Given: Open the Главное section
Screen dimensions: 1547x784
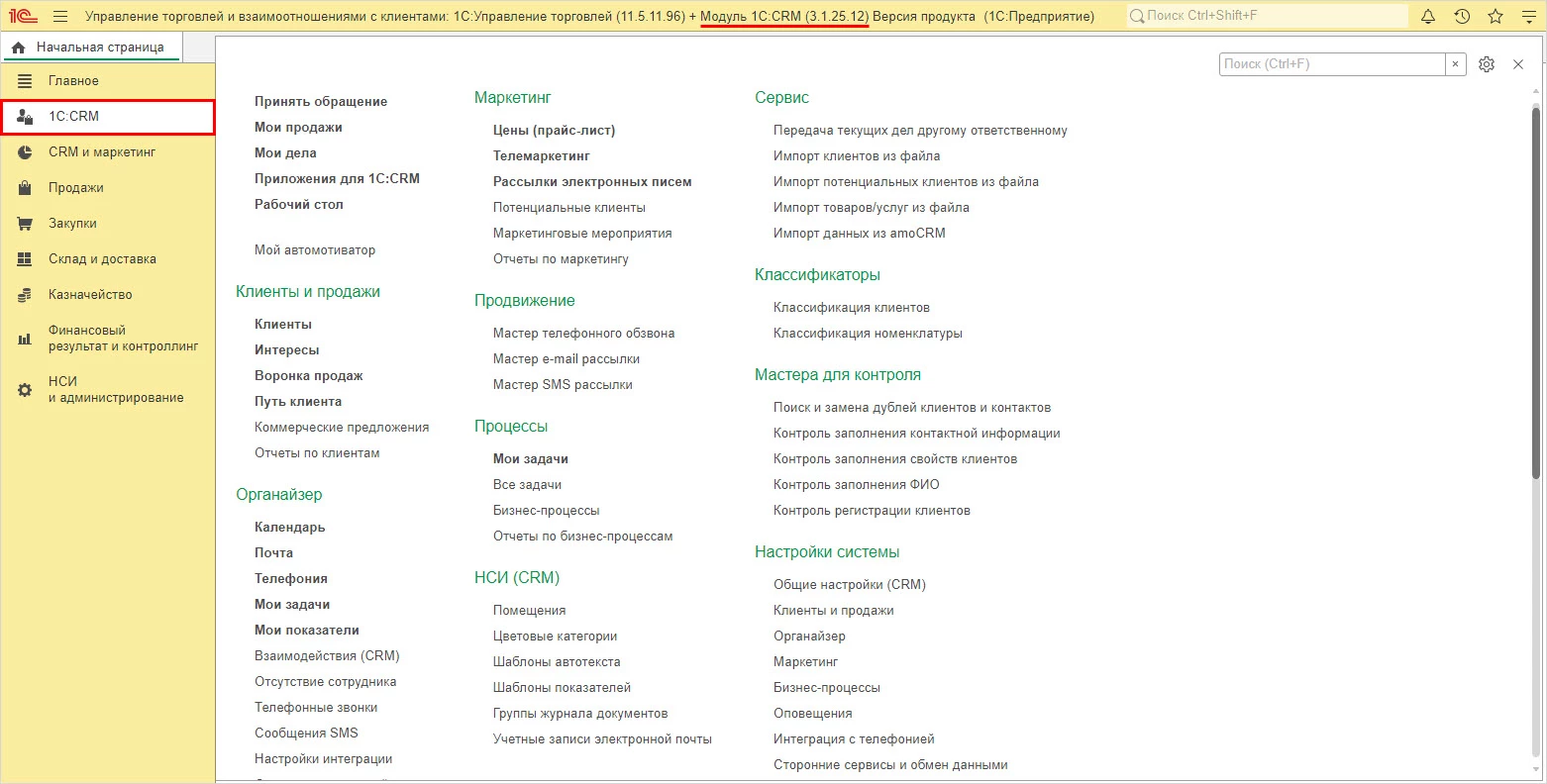Looking at the screenshot, I should 108,81.
